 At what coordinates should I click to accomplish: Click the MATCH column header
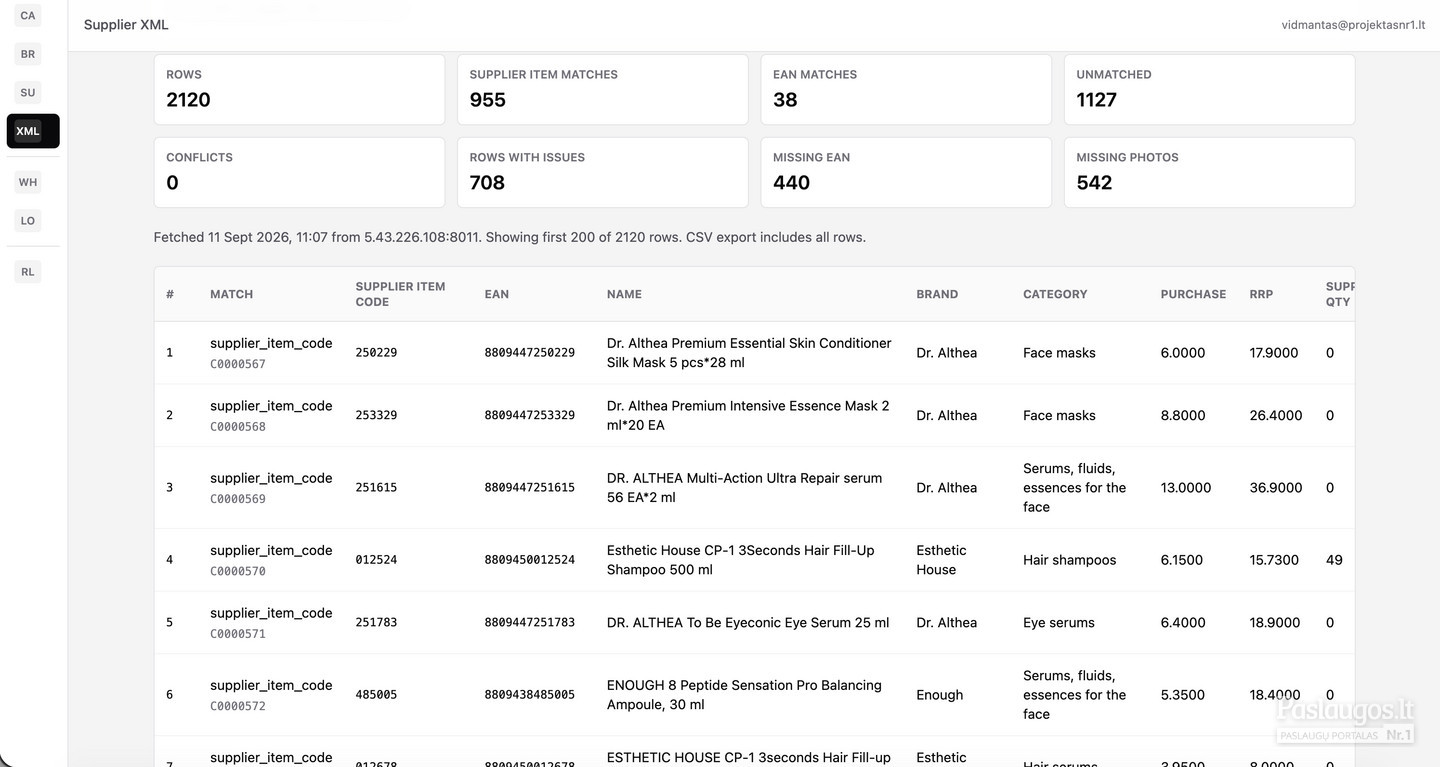231,294
